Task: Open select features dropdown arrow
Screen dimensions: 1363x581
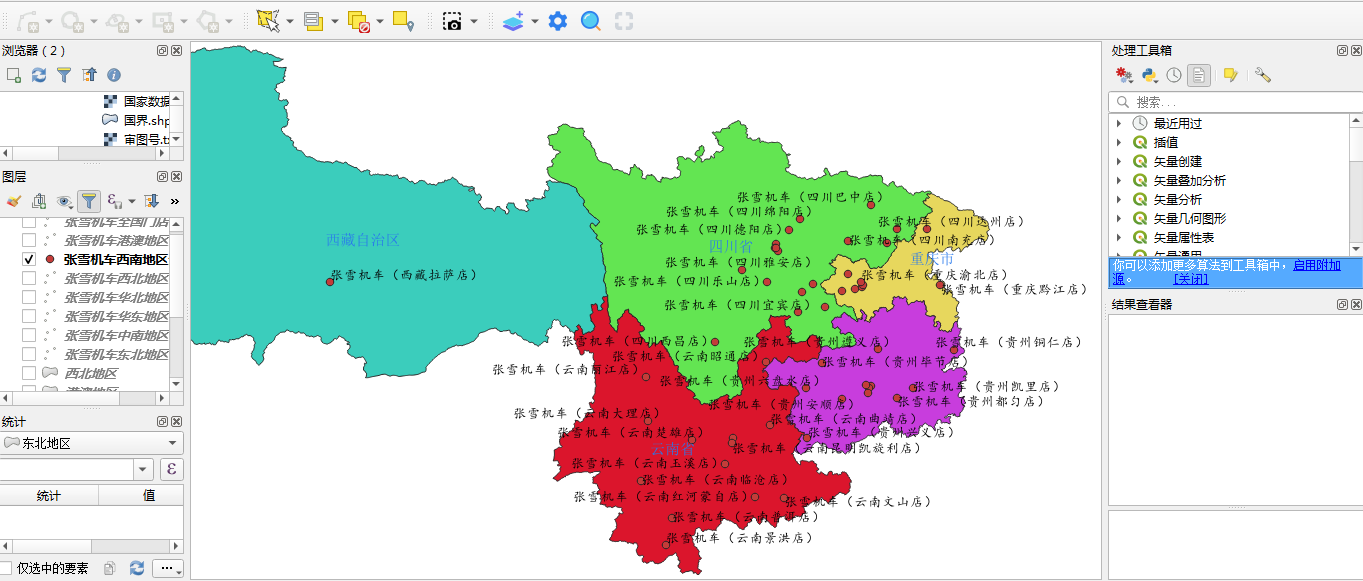Action: coord(290,21)
